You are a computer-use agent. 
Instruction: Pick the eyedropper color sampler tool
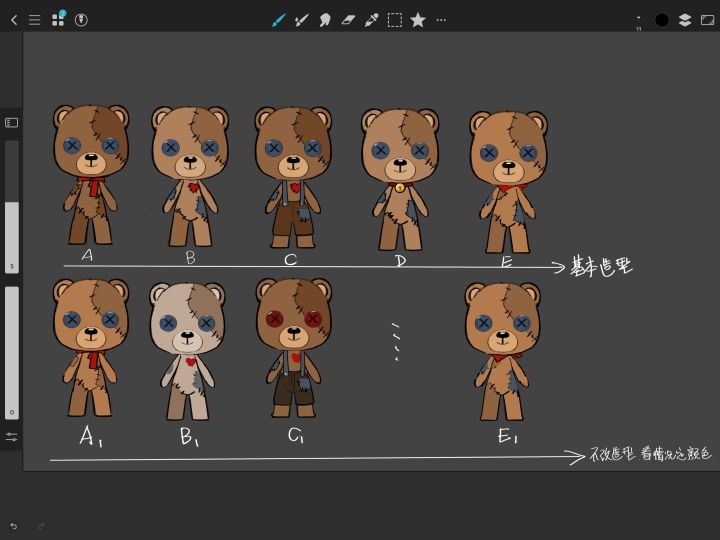click(371, 20)
